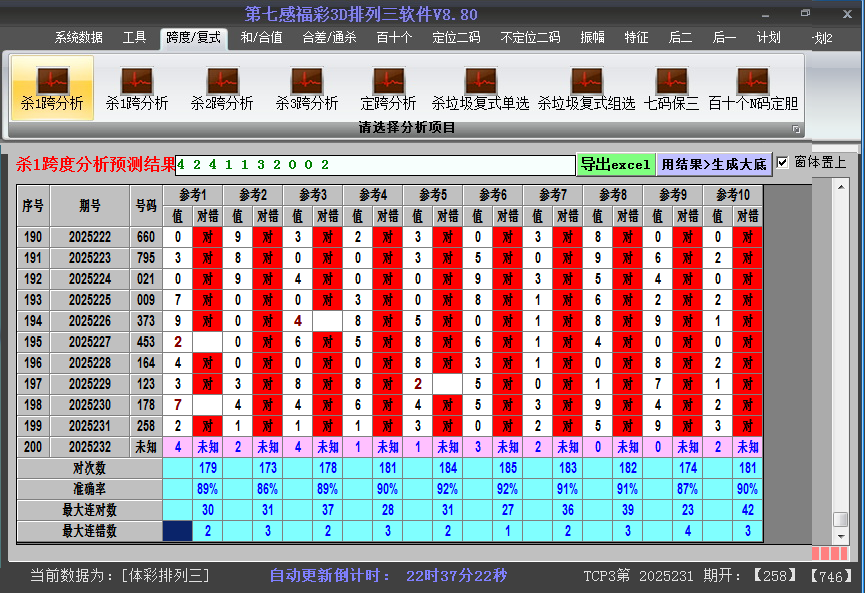The image size is (865, 593).
Task: Click the 号码 cell 373
Action: [146, 321]
